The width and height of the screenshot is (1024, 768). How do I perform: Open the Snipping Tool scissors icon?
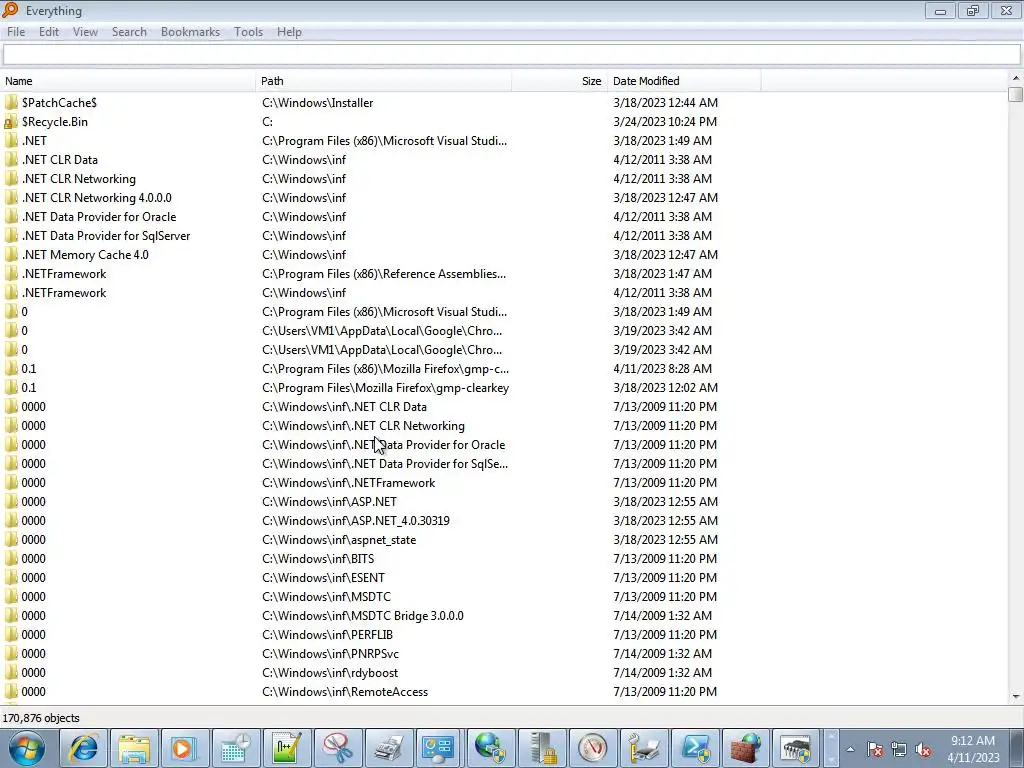(338, 748)
